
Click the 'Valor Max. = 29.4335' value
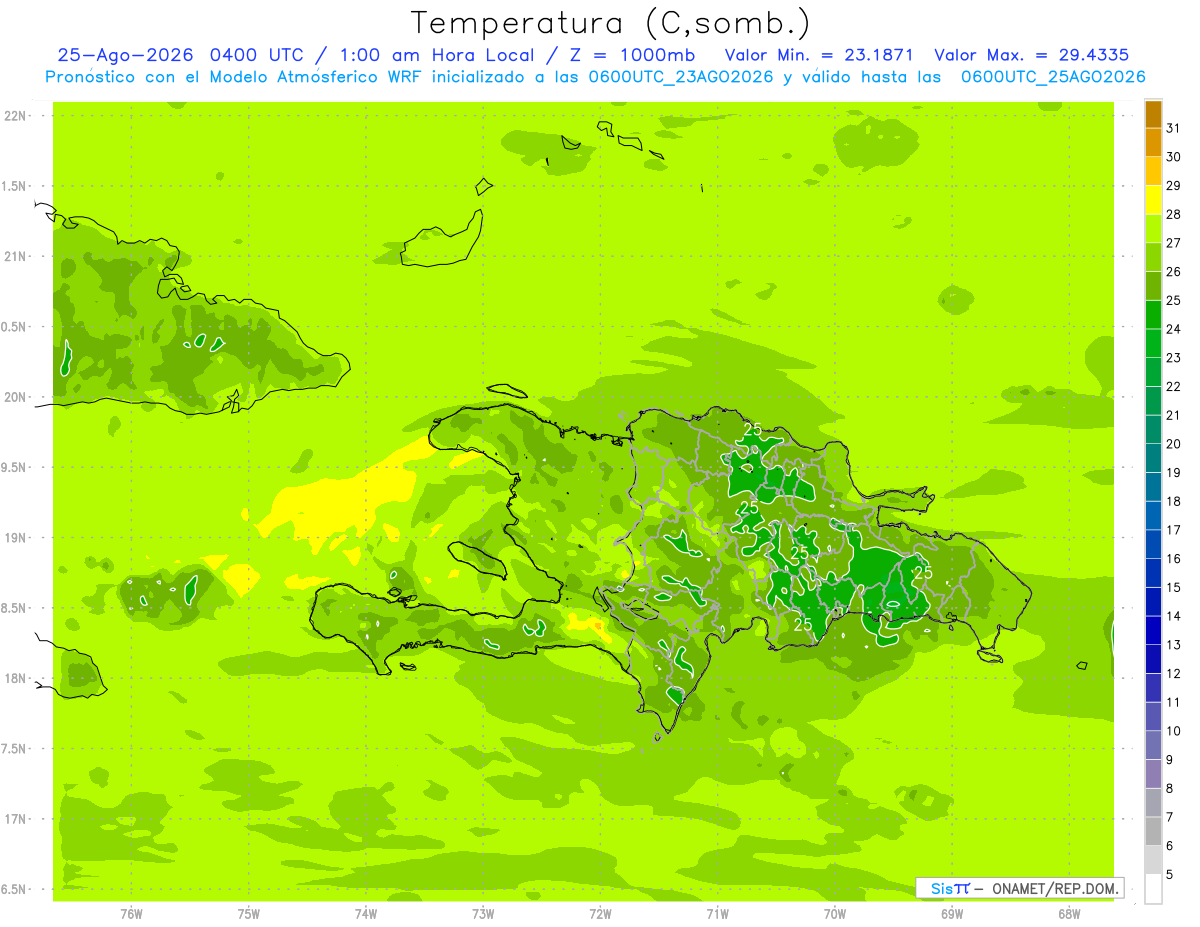1031,55
